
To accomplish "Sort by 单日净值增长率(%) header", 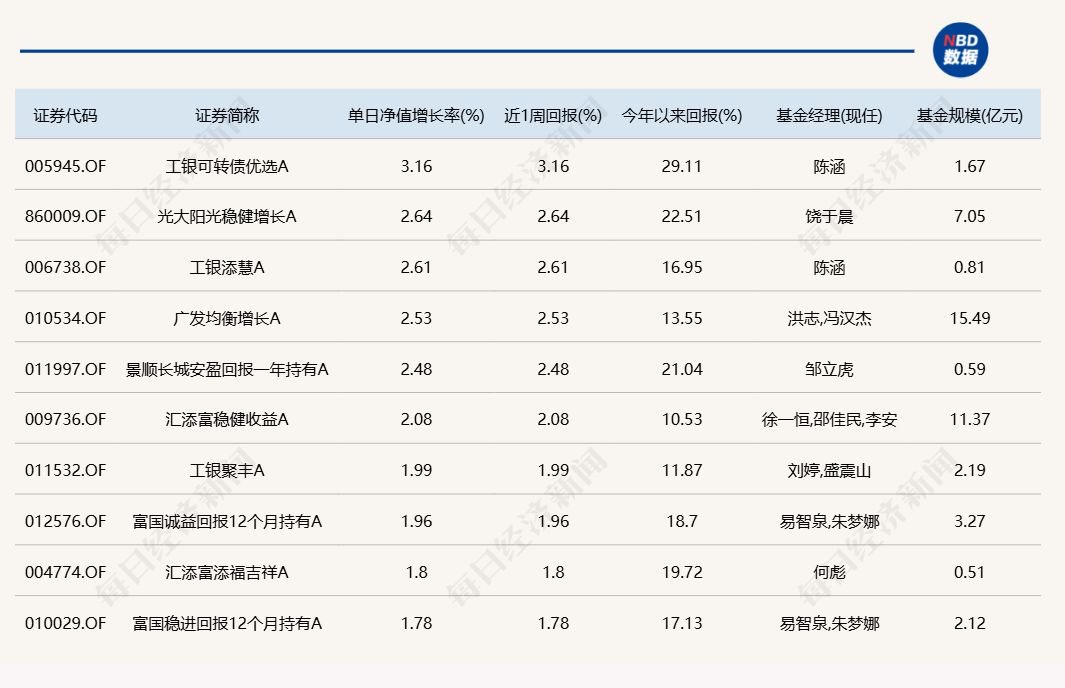I will 416,115.
